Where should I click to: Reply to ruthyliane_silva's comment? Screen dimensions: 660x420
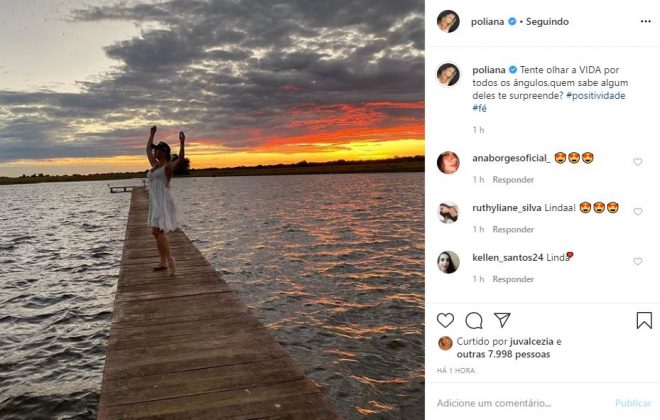[x=513, y=230]
